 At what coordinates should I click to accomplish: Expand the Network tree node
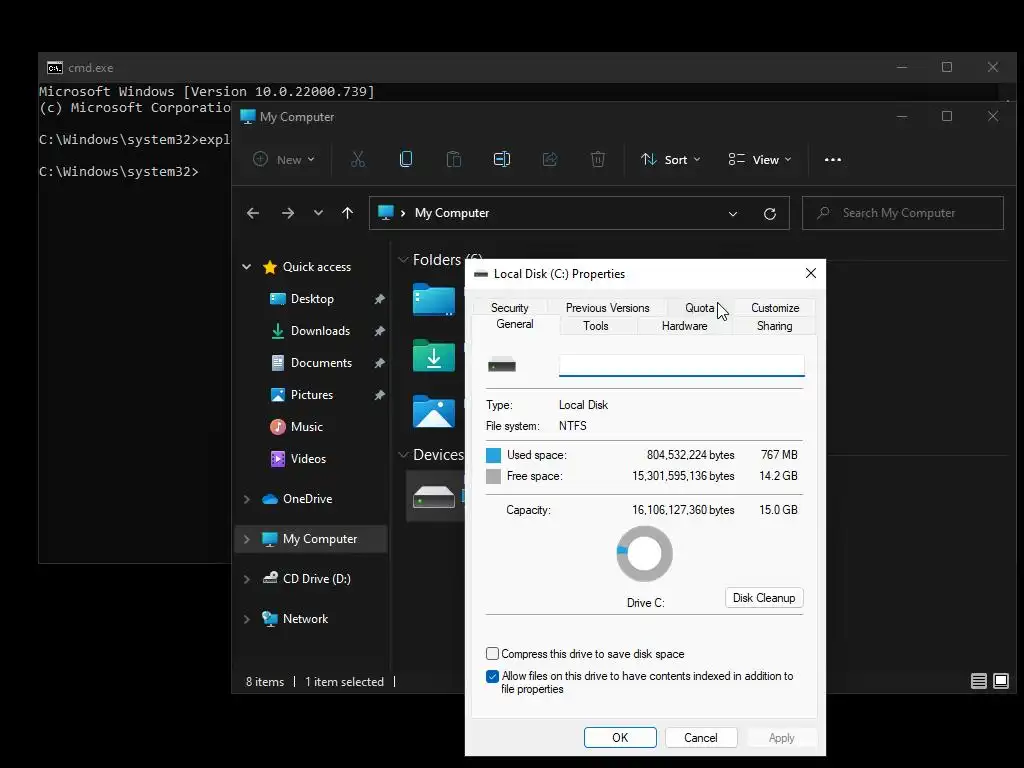click(x=247, y=619)
